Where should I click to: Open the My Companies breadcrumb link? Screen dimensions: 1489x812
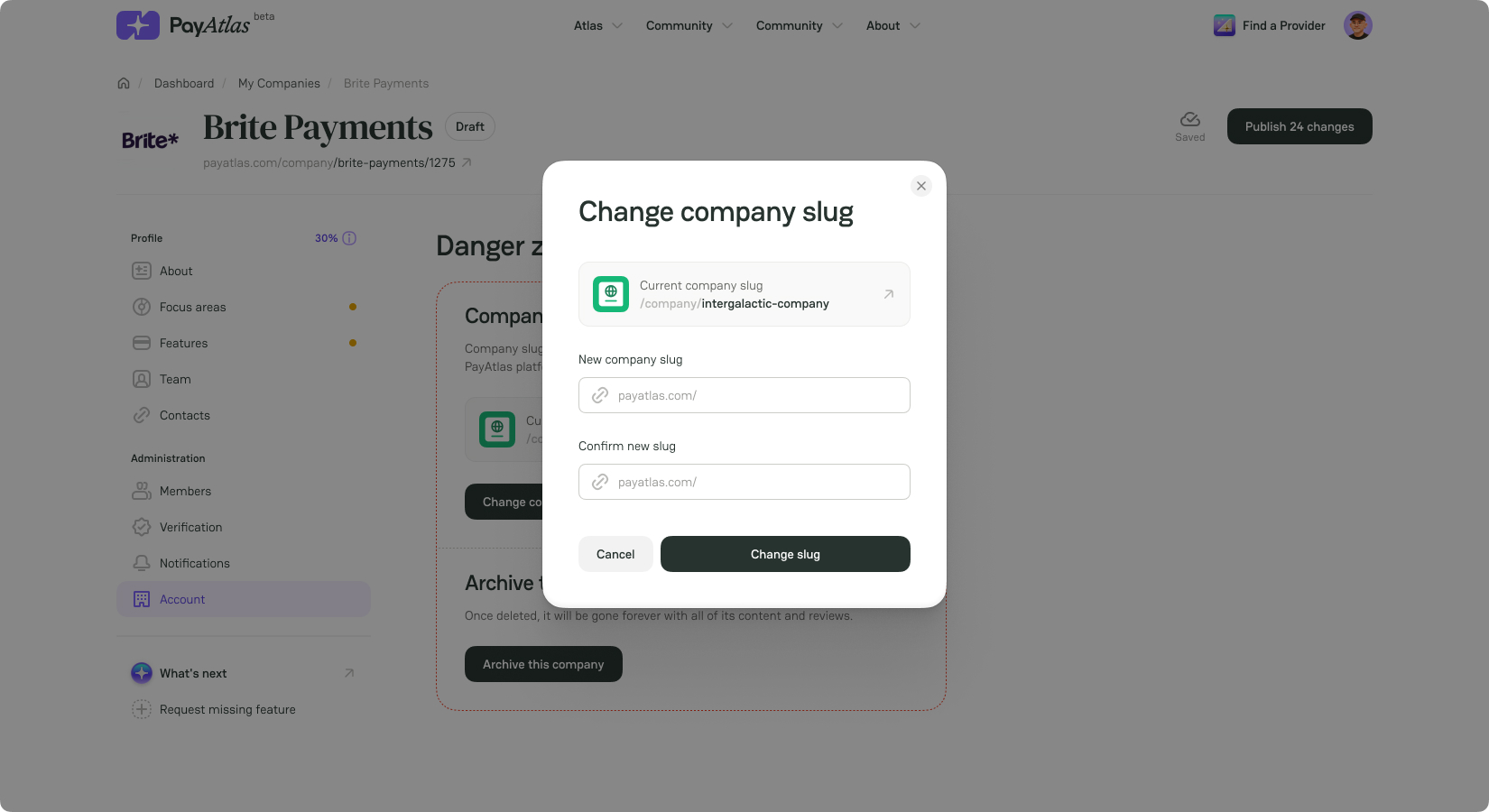[x=279, y=83]
